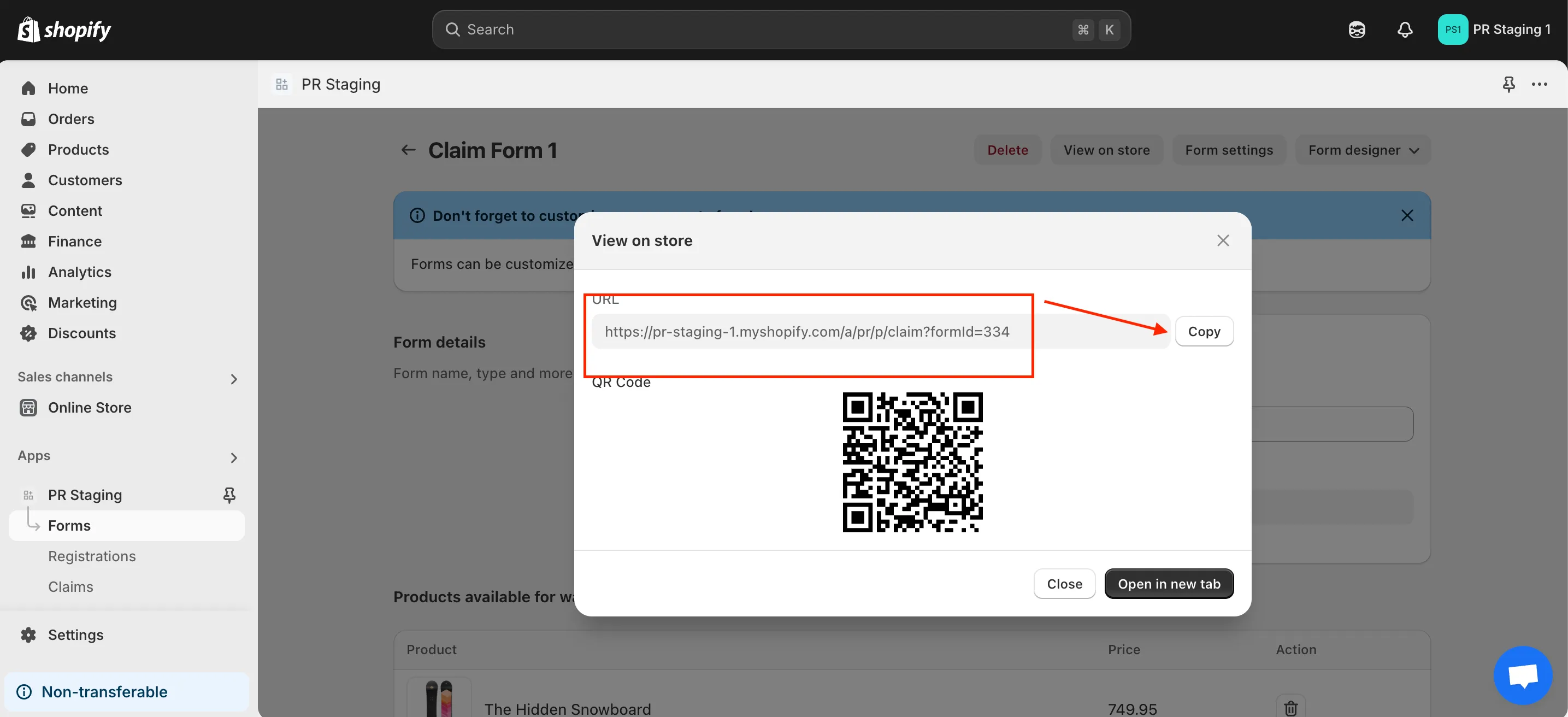Open the three-dot more actions menu
This screenshot has height=717, width=1568.
pyautogui.click(x=1539, y=84)
